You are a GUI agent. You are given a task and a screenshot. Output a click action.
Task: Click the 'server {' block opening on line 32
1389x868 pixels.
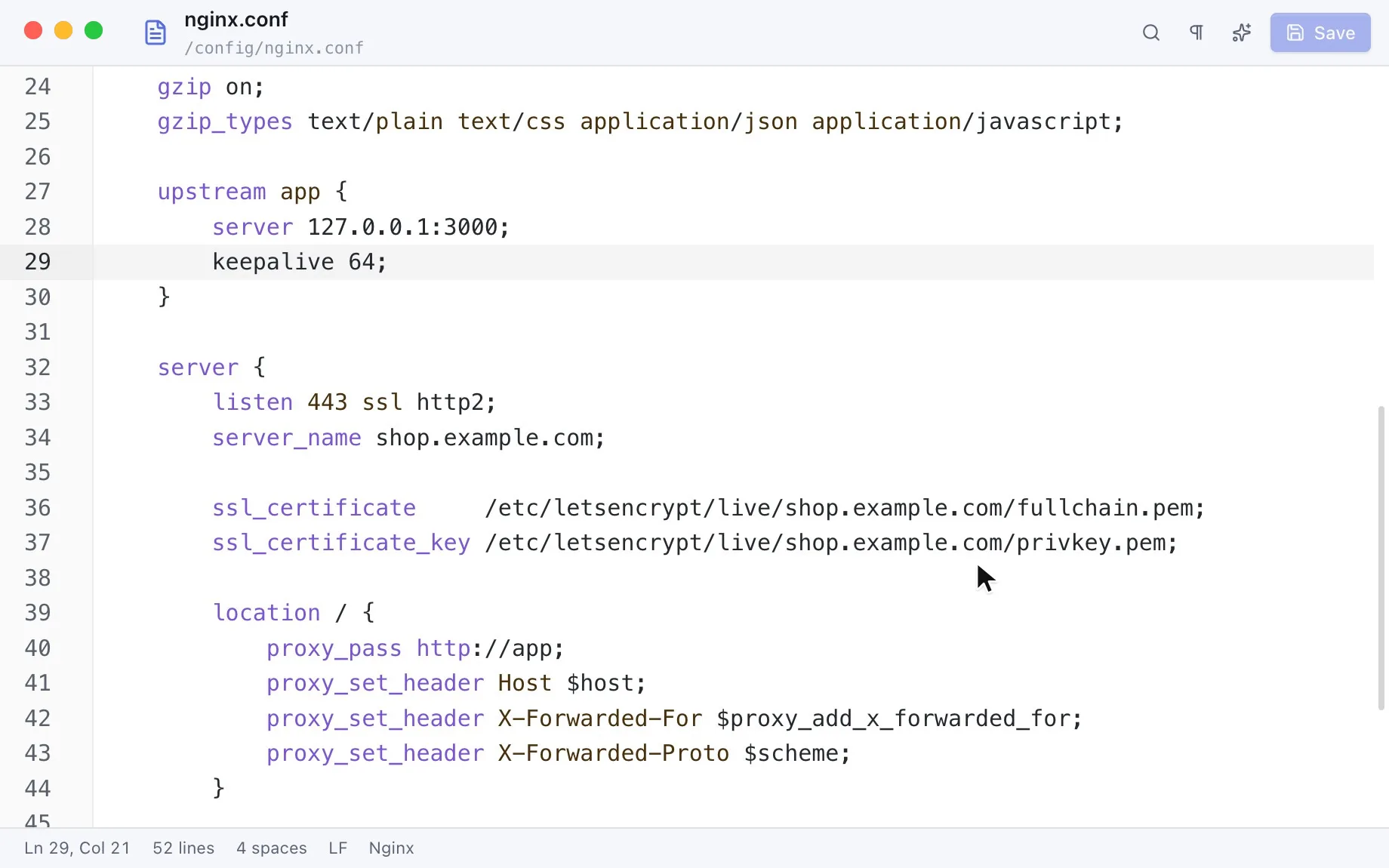point(211,368)
